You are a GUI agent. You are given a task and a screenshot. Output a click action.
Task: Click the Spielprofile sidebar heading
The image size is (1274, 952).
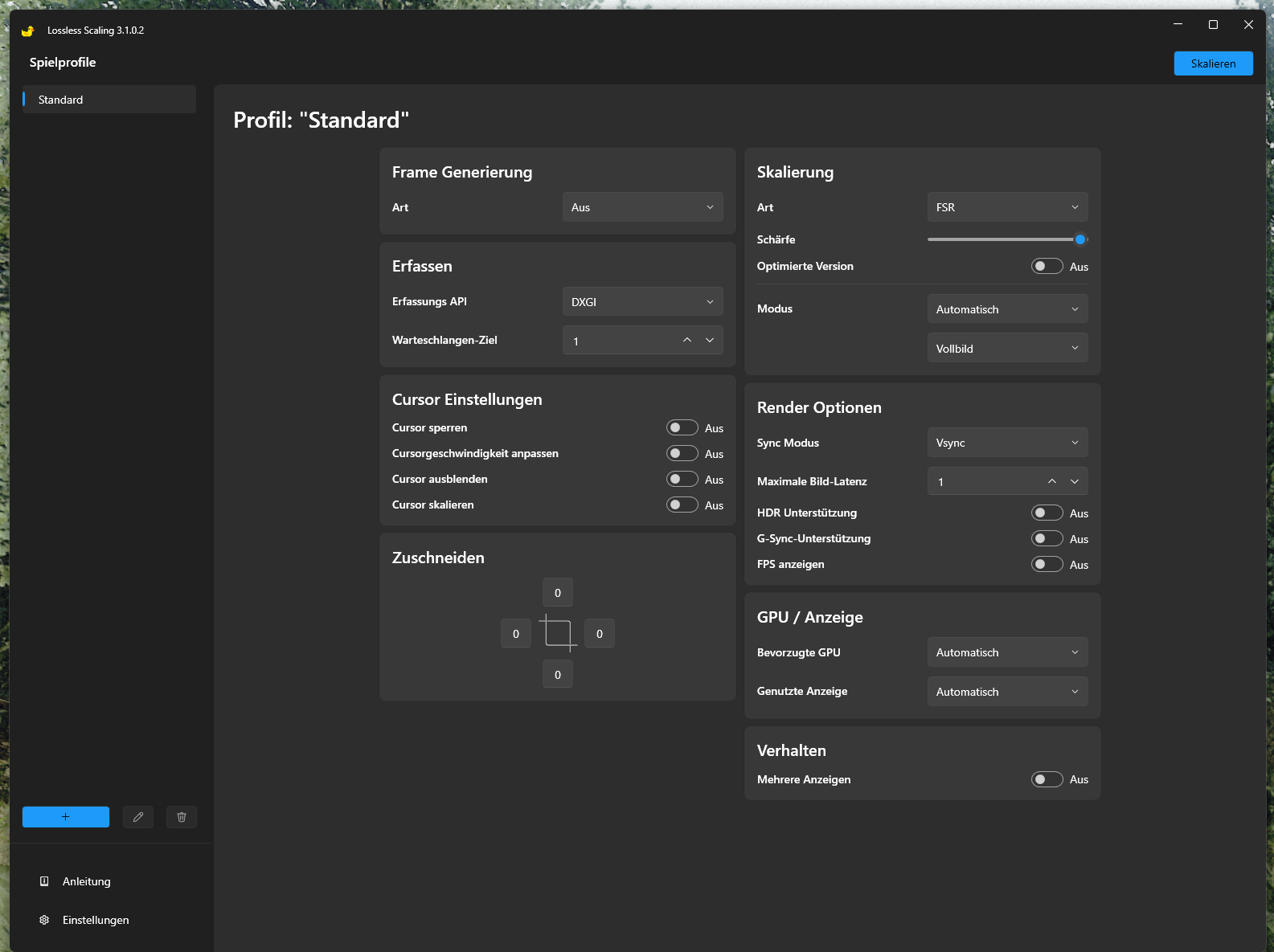63,63
